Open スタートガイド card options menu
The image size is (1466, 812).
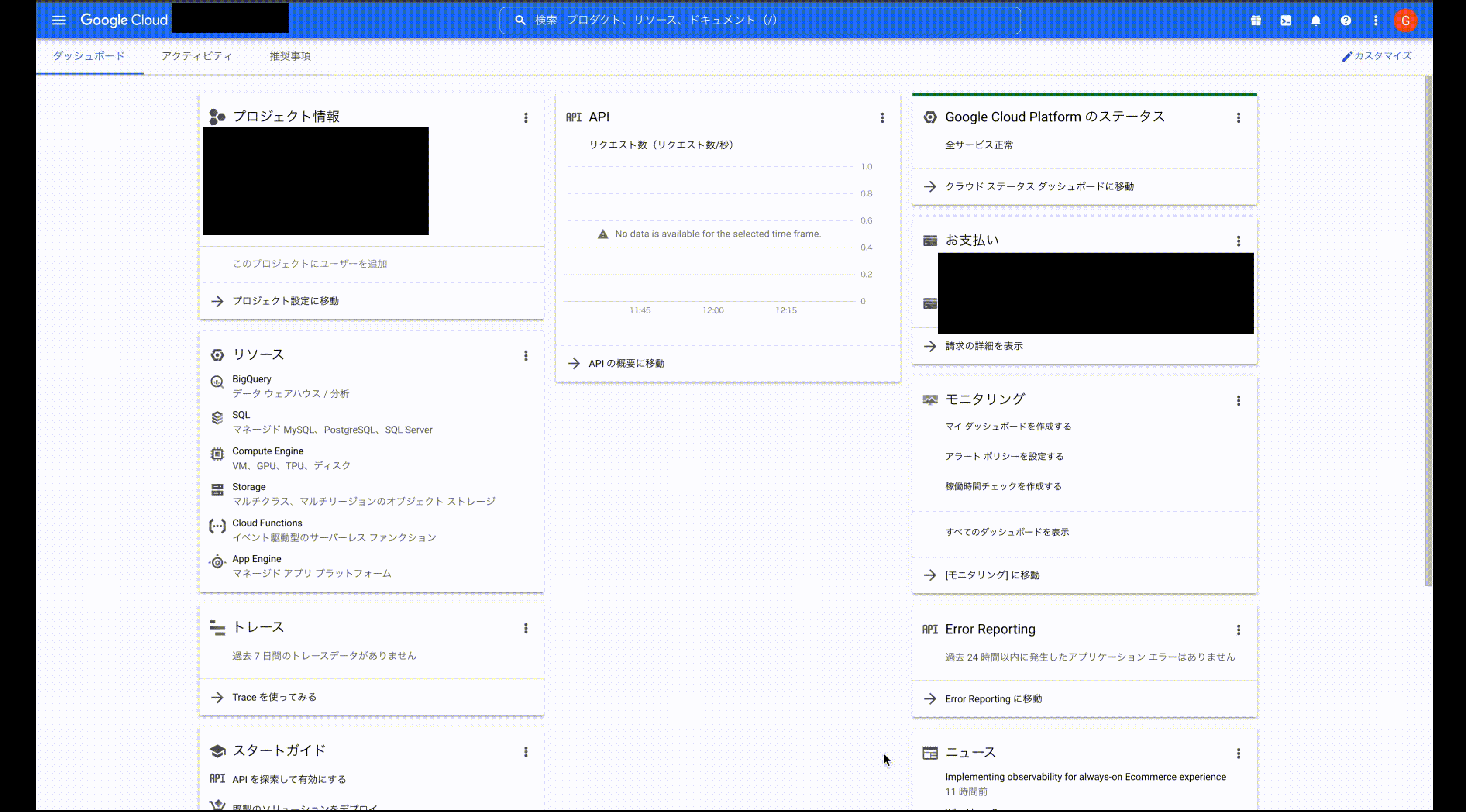[x=526, y=752]
